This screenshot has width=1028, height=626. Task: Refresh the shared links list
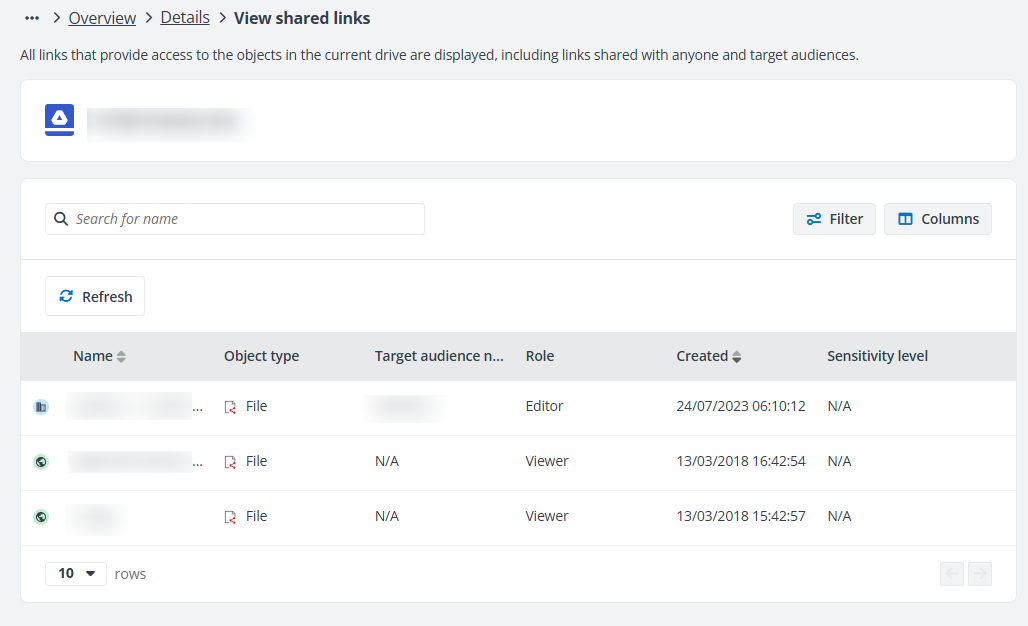(x=95, y=297)
